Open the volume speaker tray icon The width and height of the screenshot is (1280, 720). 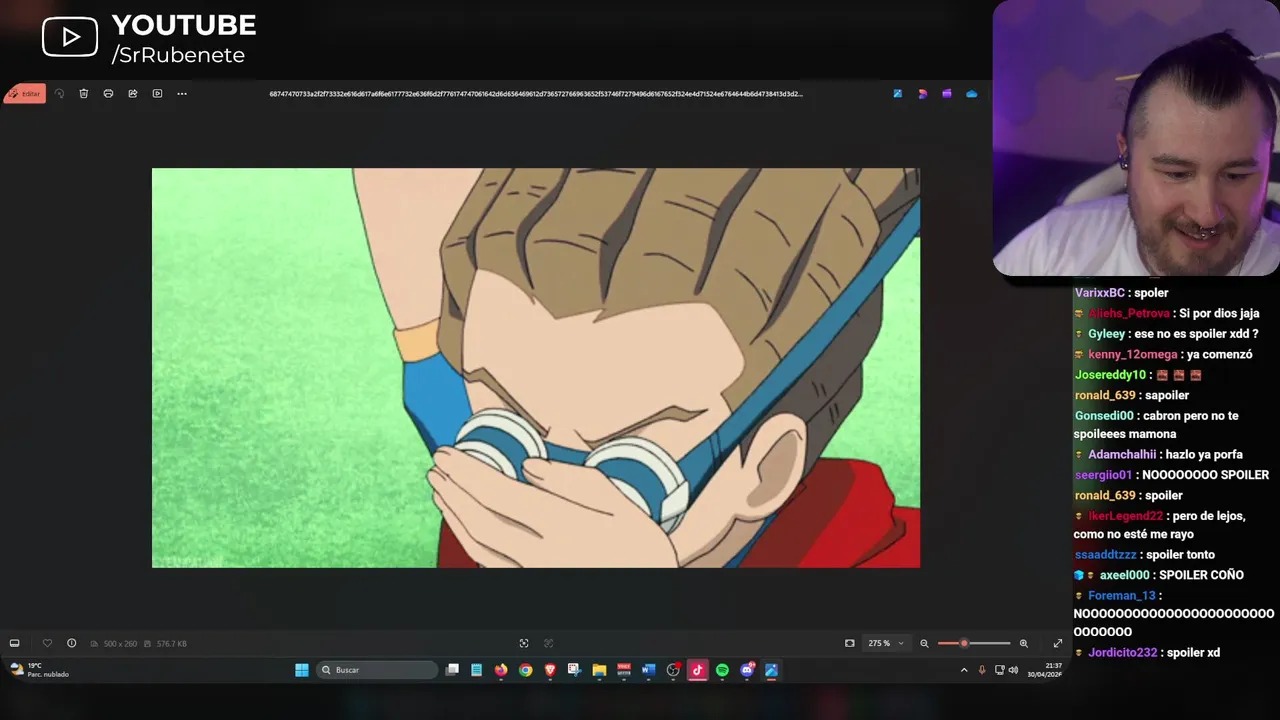1013,670
